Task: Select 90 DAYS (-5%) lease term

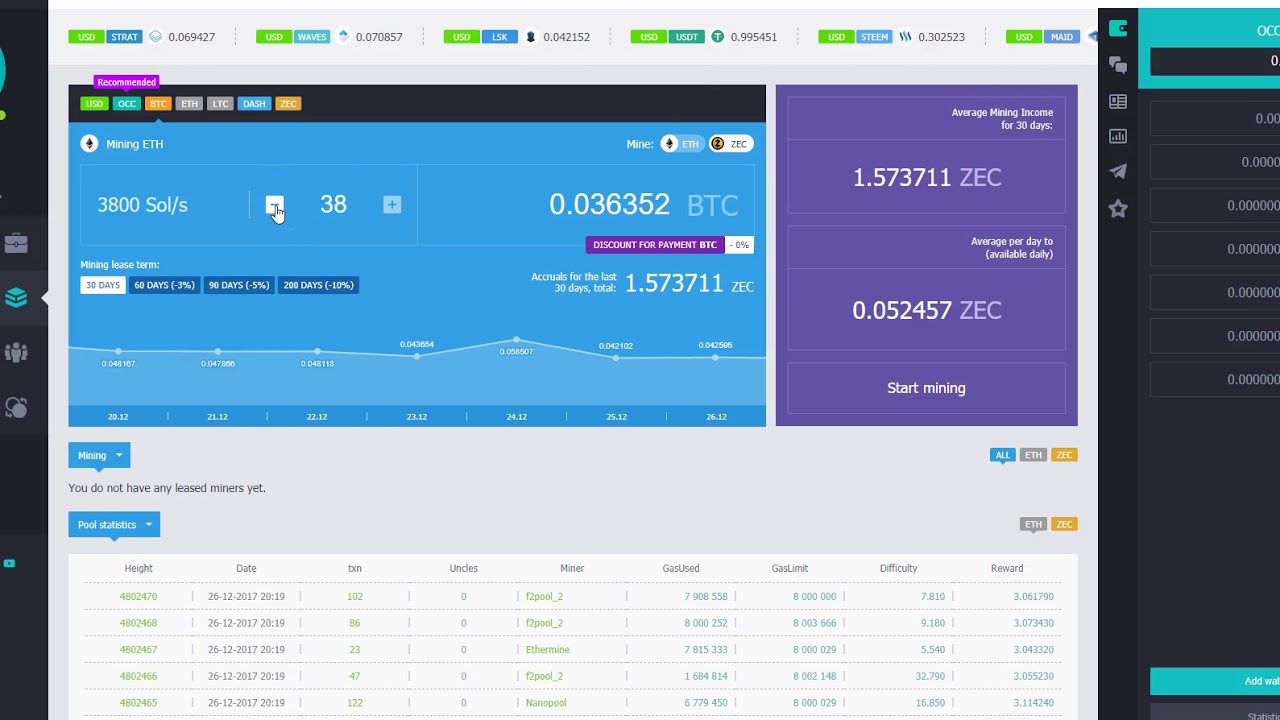Action: [239, 285]
